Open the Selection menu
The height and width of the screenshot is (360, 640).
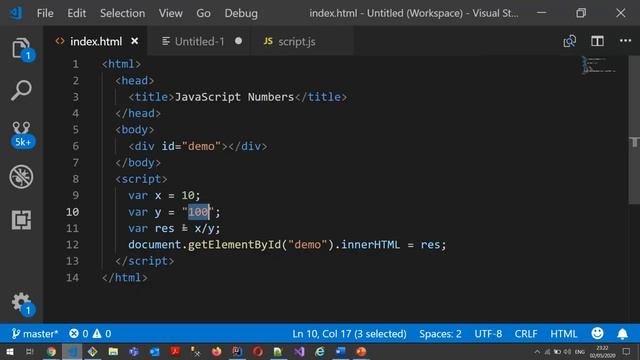coord(122,13)
